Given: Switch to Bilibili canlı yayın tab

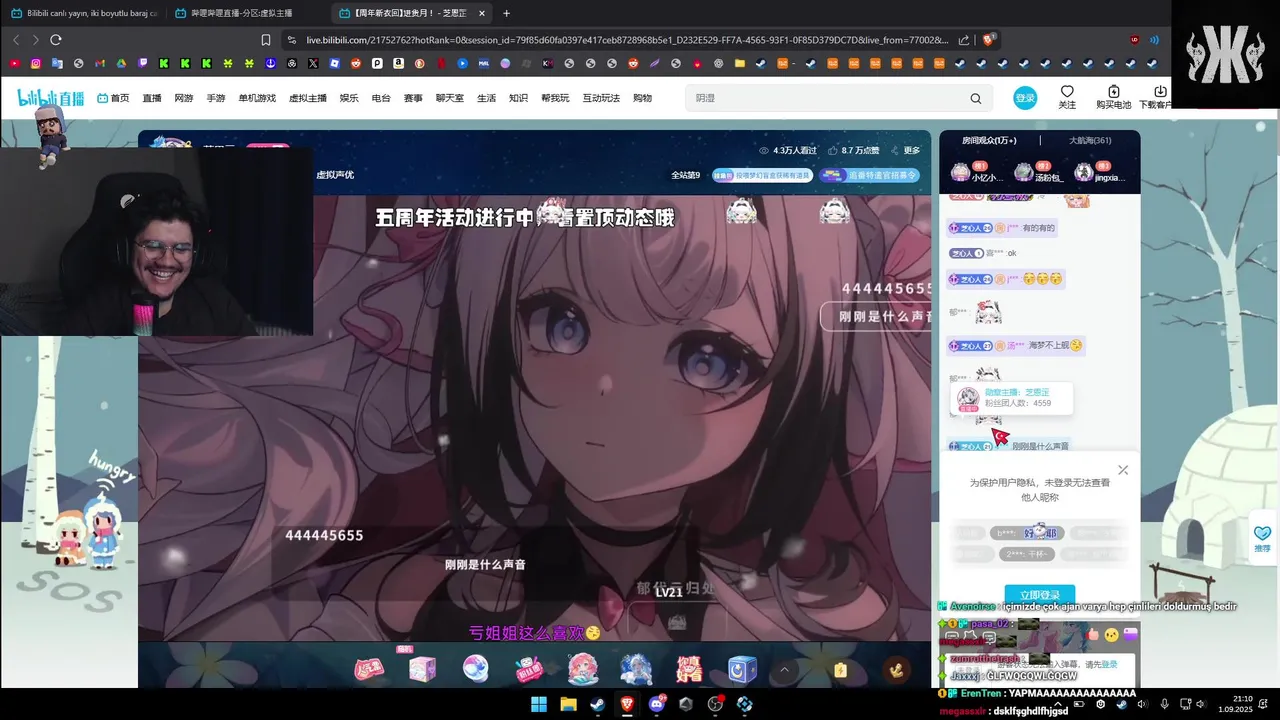Looking at the screenshot, I should pyautogui.click(x=84, y=13).
